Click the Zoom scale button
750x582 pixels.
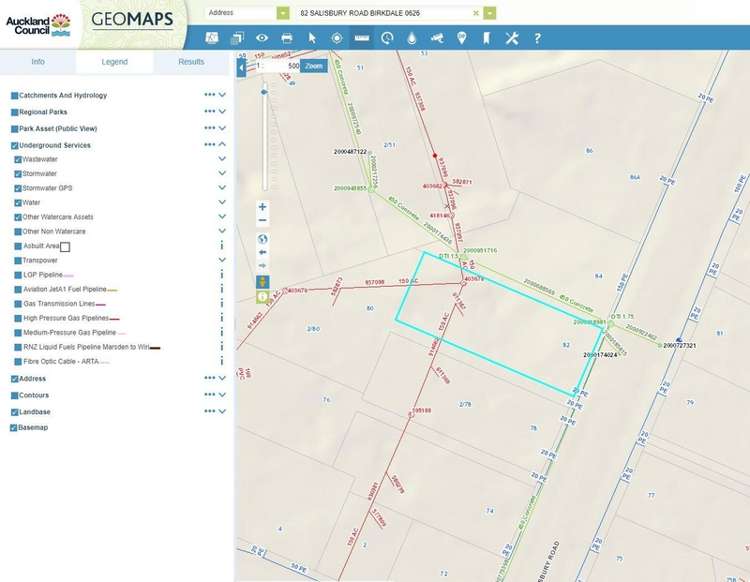coord(314,65)
